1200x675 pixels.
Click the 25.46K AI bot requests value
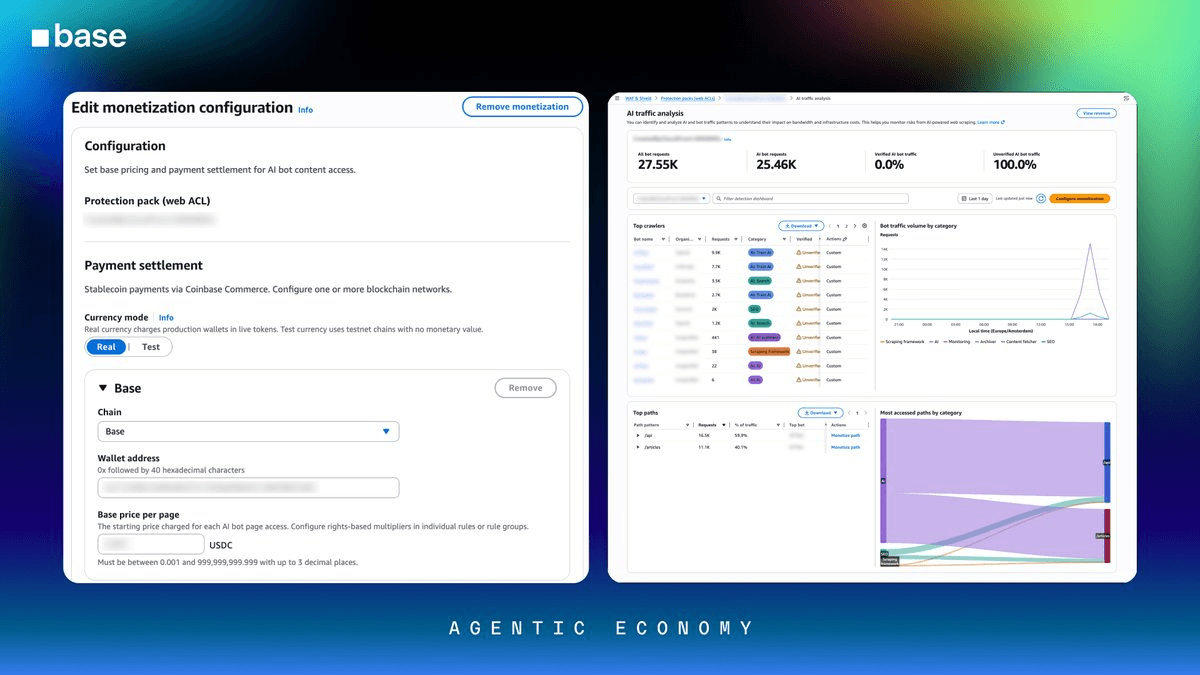776,164
